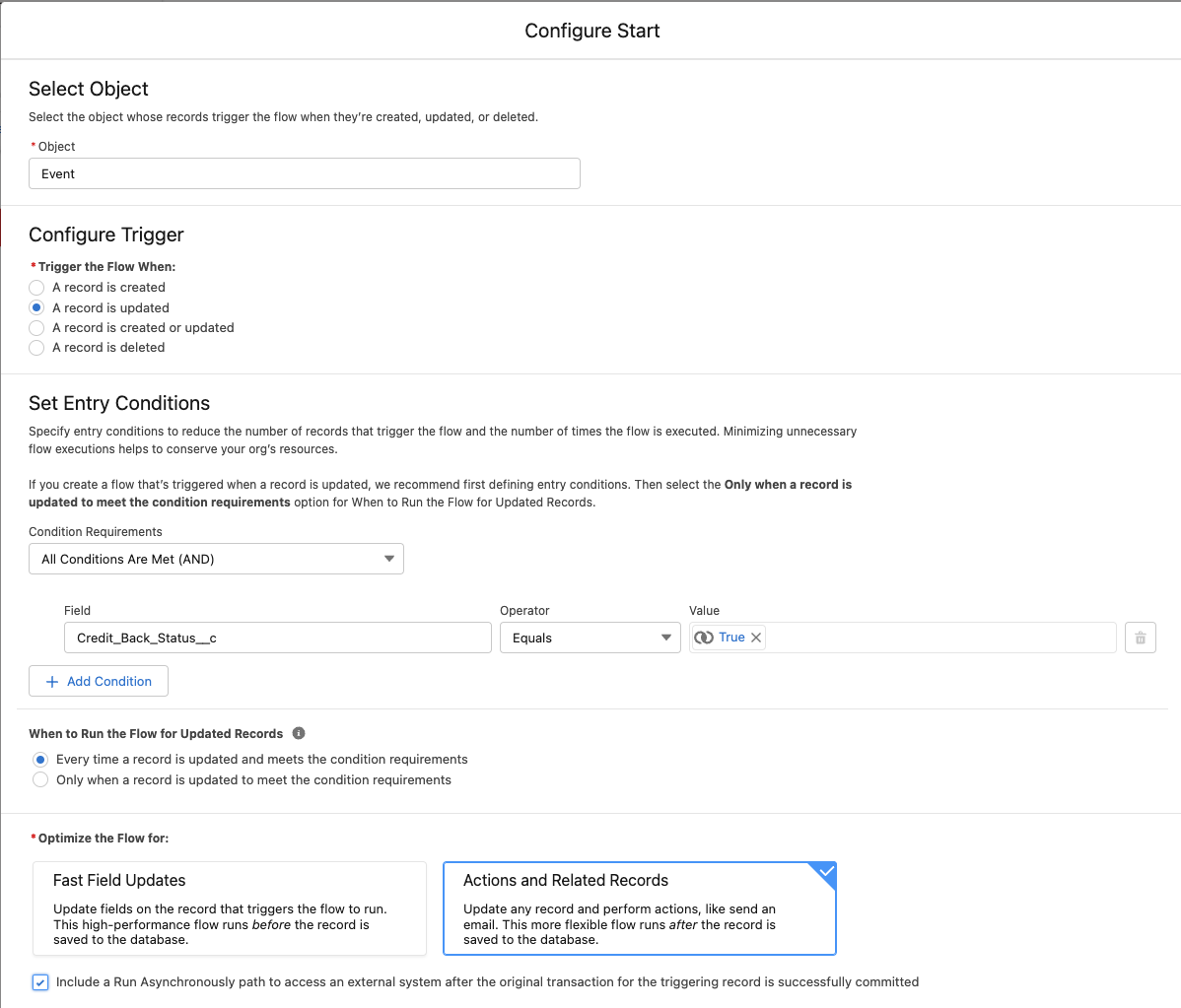Open the Equals operator dropdown
Viewport: 1181px width, 1008px height.
click(x=590, y=638)
